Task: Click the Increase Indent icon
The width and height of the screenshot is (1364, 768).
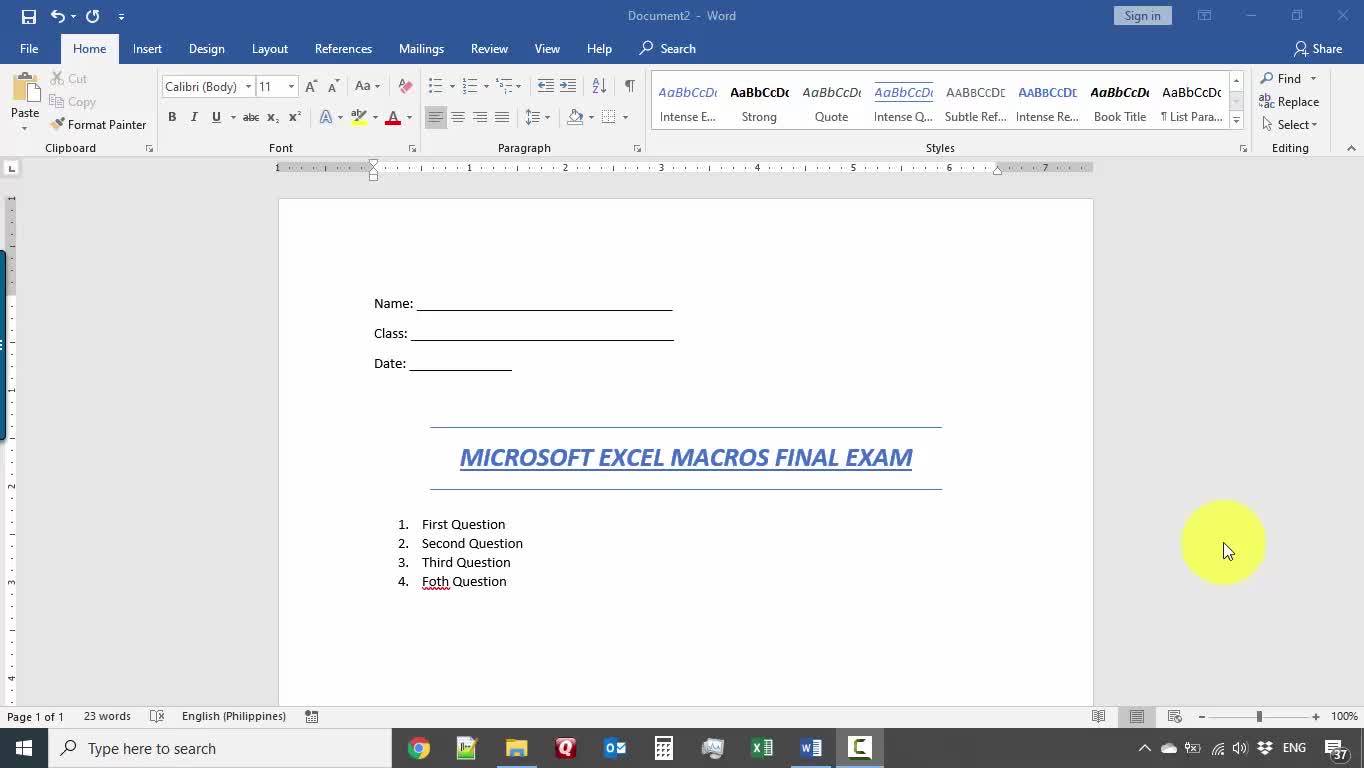Action: 568,87
